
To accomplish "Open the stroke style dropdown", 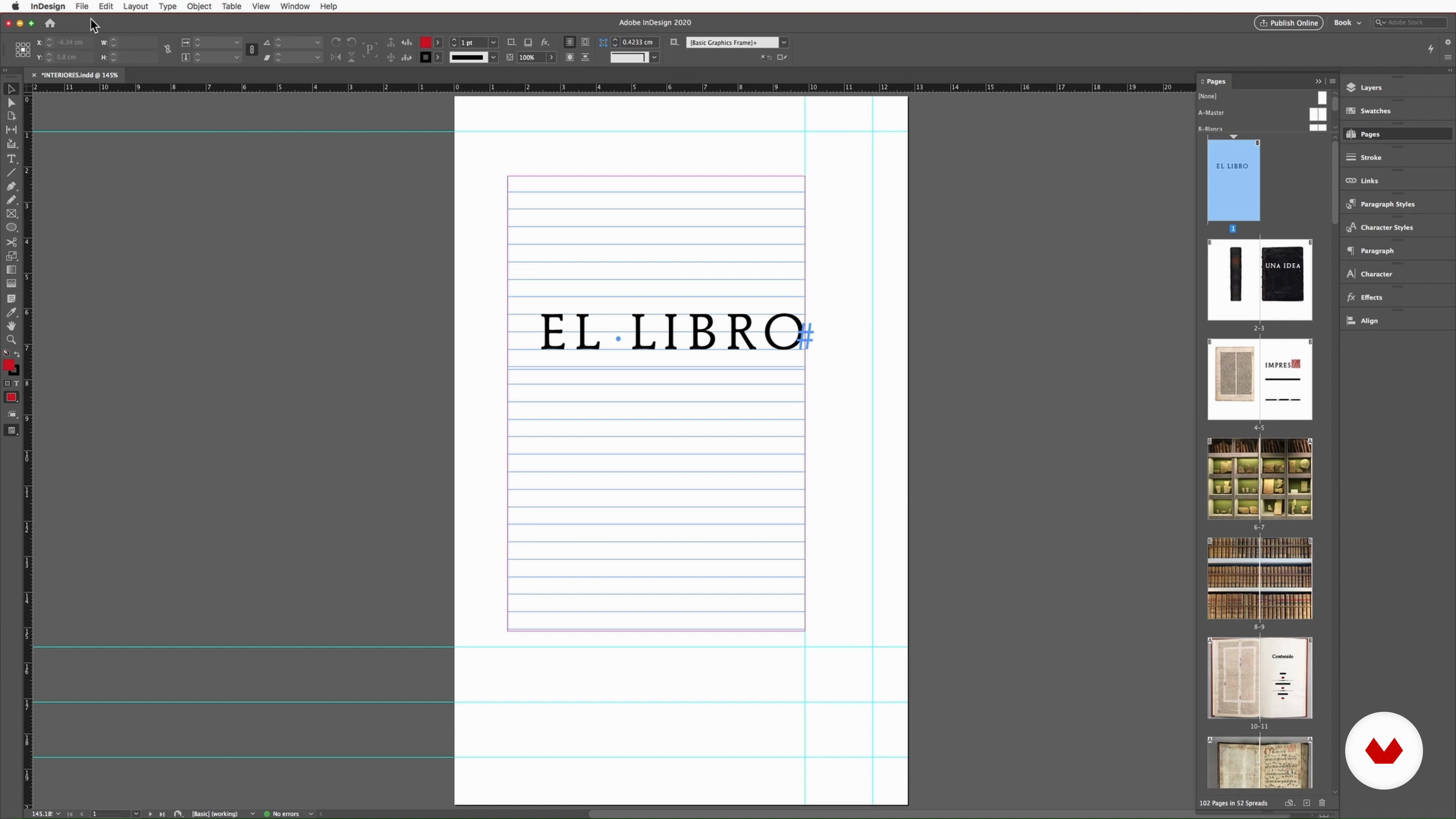I will coord(493,57).
